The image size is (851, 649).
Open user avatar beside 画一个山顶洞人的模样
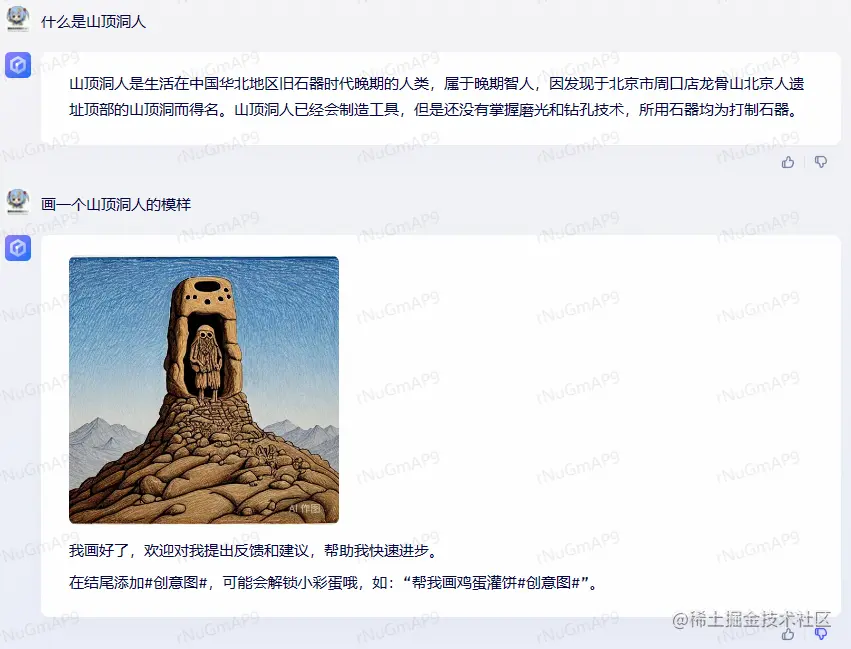click(18, 201)
